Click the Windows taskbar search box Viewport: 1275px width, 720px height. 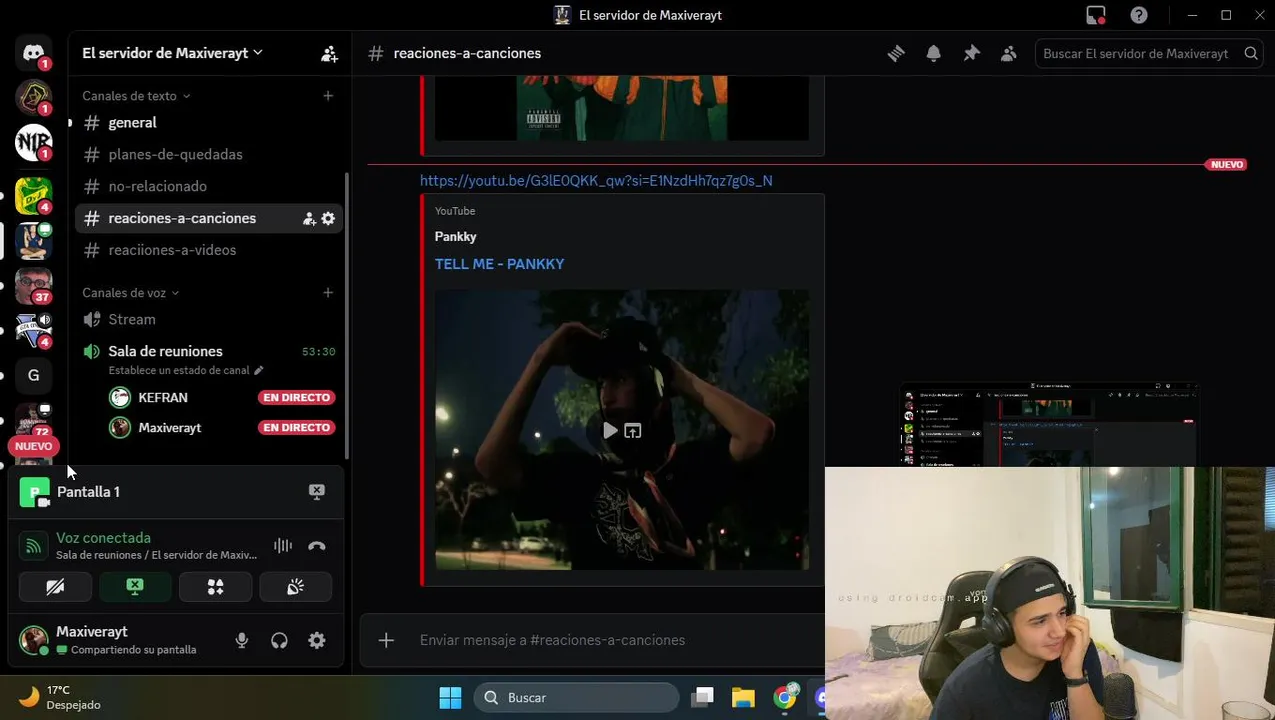[576, 698]
